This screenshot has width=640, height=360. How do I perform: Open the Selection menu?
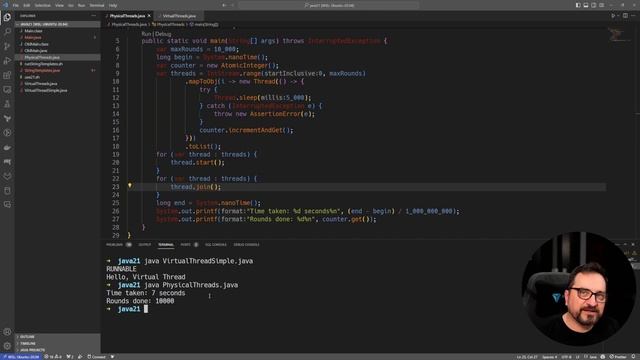pyautogui.click(x=42, y=5)
